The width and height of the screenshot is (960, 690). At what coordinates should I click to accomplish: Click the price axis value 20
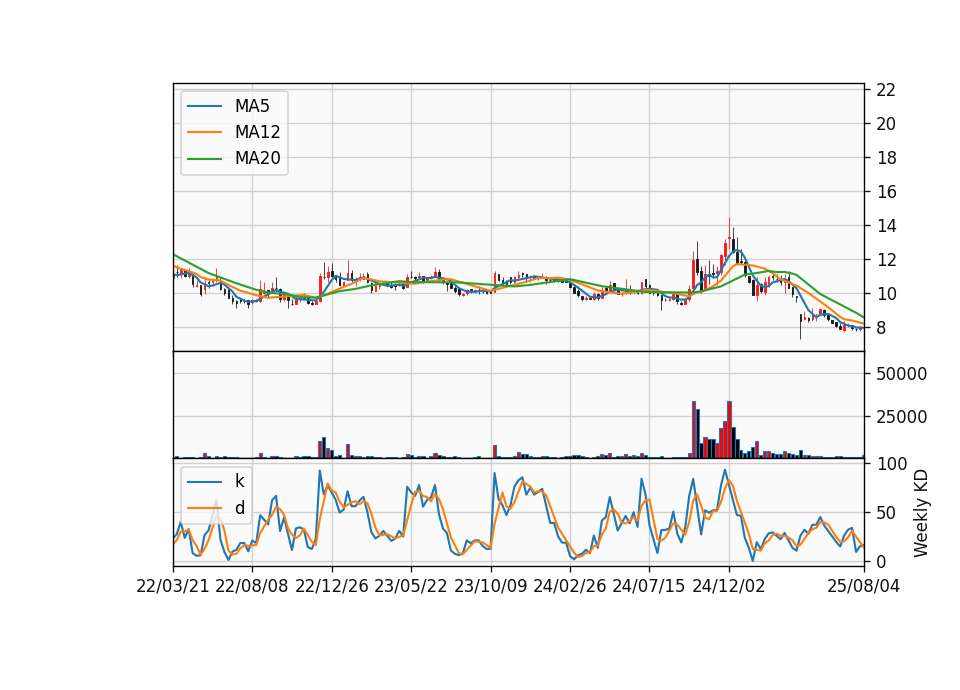[x=886, y=124]
